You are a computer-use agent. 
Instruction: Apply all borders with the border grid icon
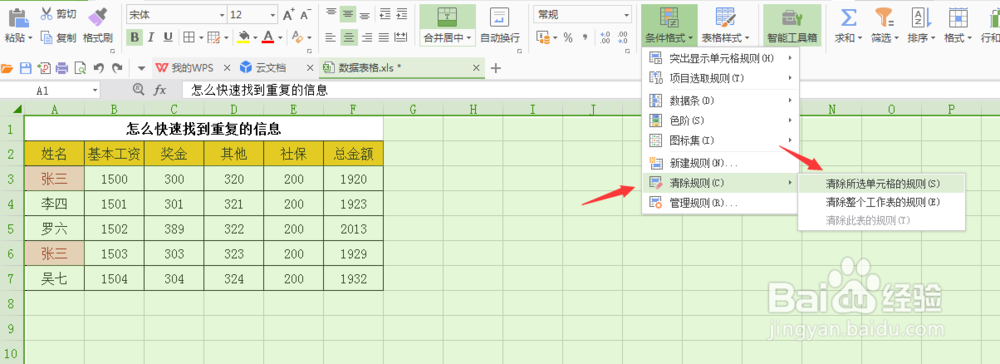(189, 38)
